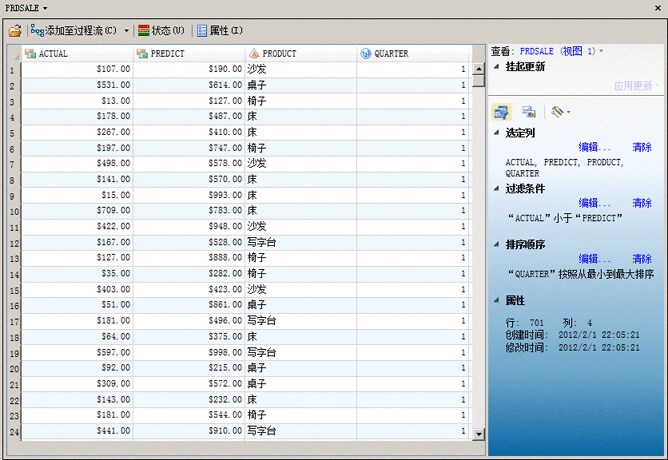Click the open folder icon in toolbar
The image size is (668, 460).
click(x=15, y=31)
